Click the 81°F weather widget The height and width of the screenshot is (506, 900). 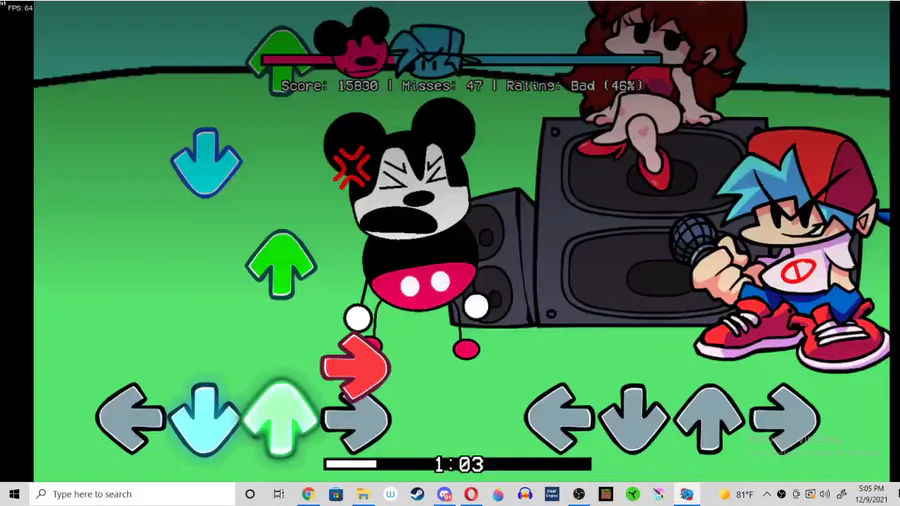(736, 494)
